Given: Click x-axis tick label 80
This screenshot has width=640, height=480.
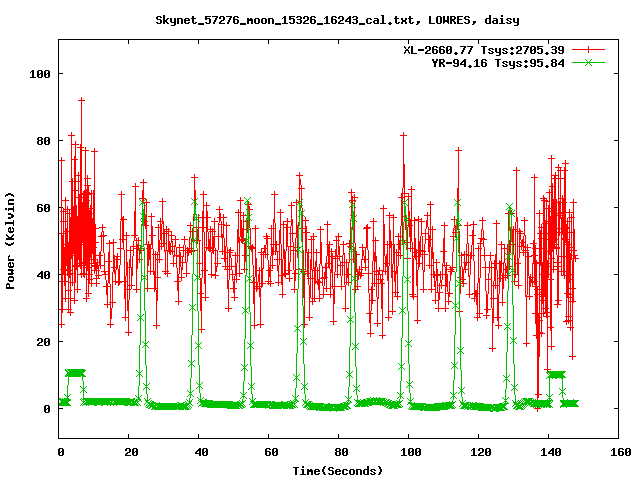Looking at the screenshot, I should [x=341, y=452].
